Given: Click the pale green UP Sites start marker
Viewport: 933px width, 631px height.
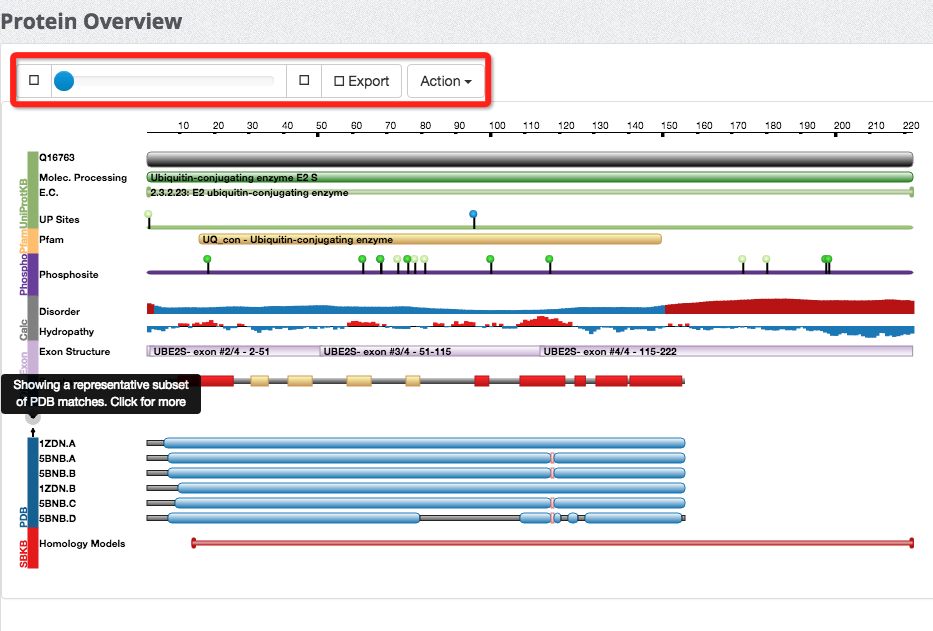Looking at the screenshot, I should [149, 214].
